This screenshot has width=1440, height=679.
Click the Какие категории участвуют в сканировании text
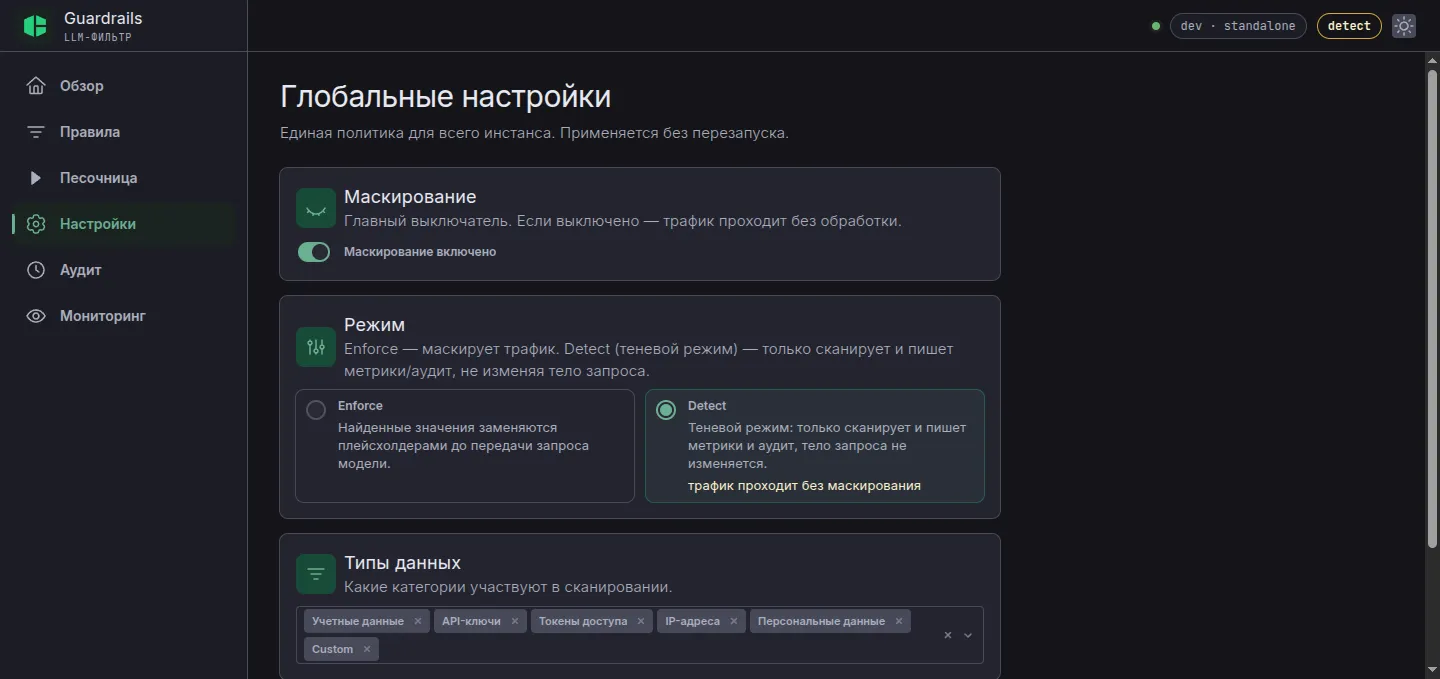tap(508, 587)
